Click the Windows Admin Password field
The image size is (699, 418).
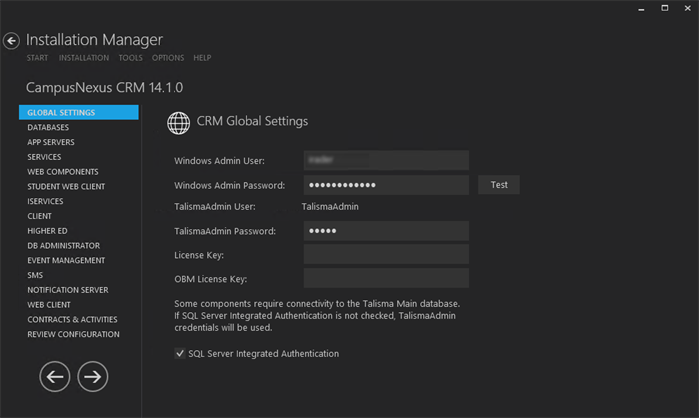386,185
